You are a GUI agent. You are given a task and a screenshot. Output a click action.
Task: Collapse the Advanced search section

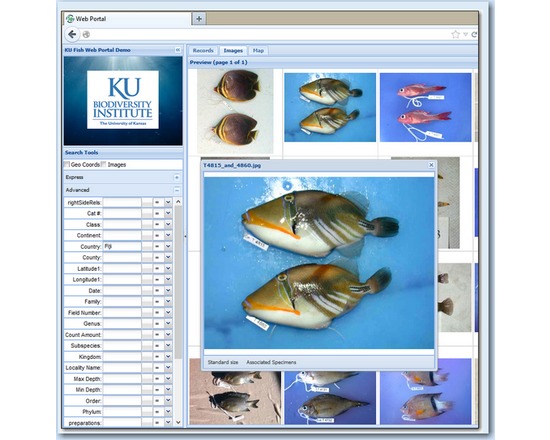point(177,190)
